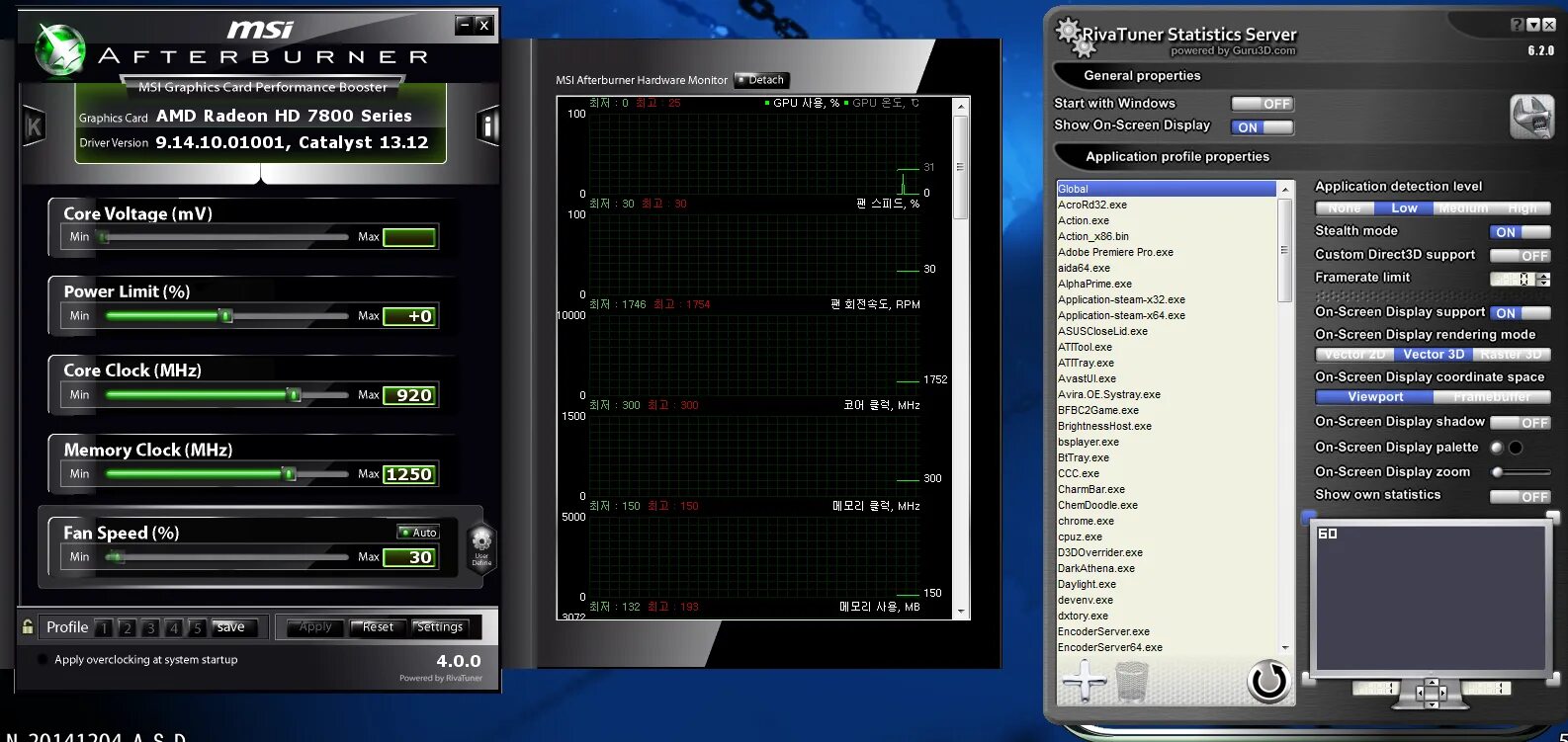
Task: Open Kombustor with the K button
Action: coord(34,126)
